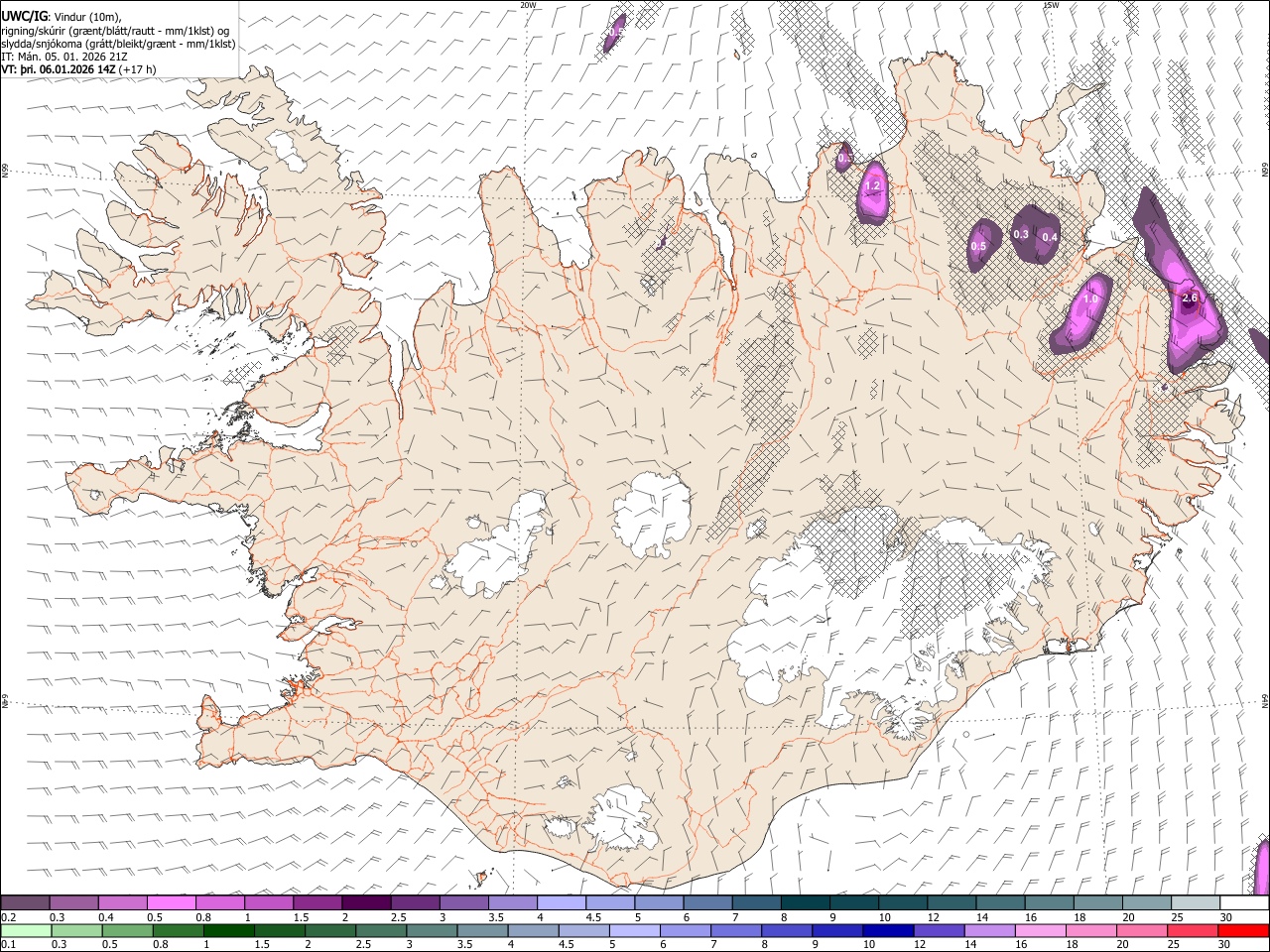Click the 'rigning/skúrir' legend description line
This screenshot has height=952, width=1270.
pyautogui.click(x=115, y=31)
